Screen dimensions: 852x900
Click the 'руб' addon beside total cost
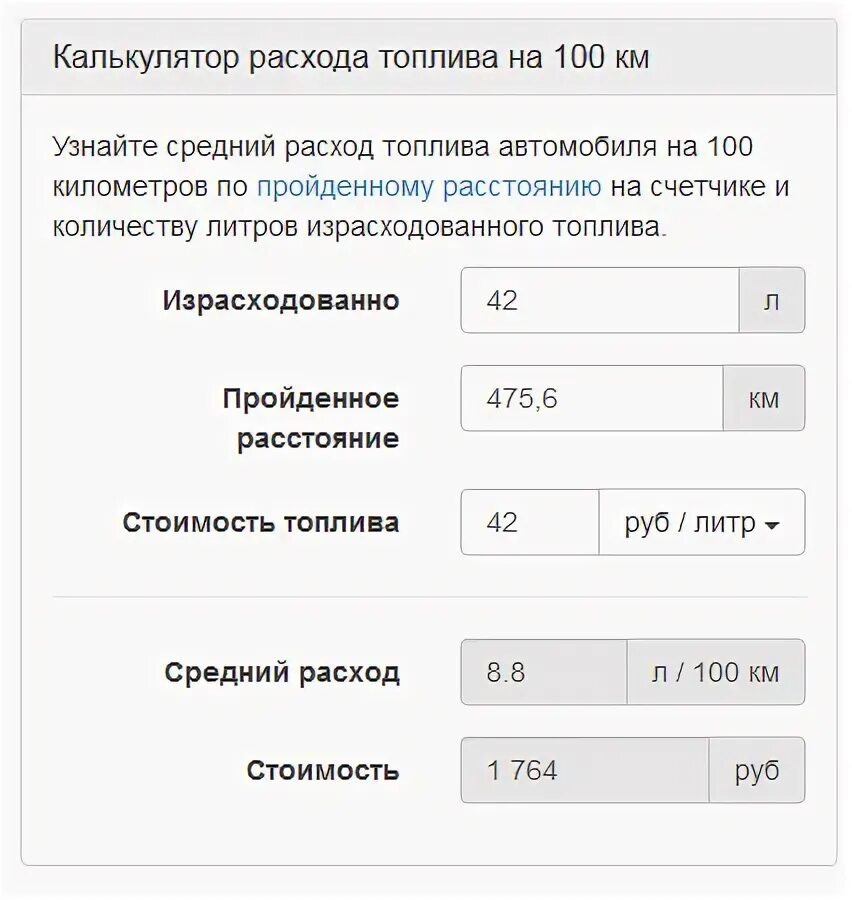pyautogui.click(x=756, y=770)
